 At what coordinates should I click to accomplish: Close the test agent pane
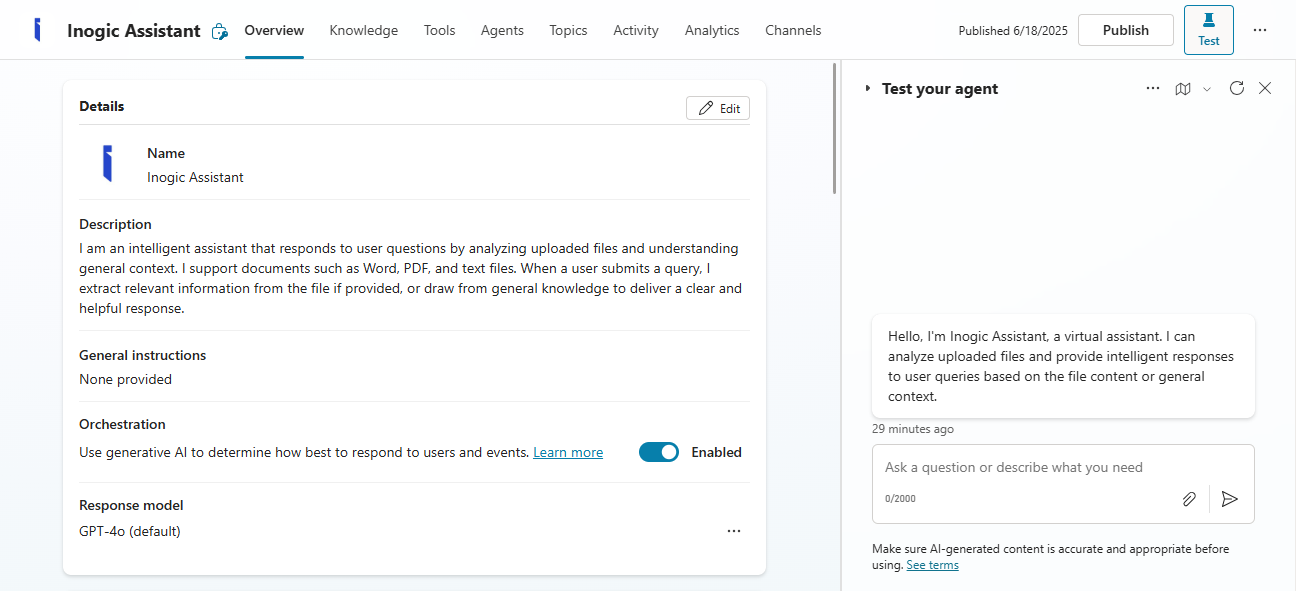(1265, 88)
